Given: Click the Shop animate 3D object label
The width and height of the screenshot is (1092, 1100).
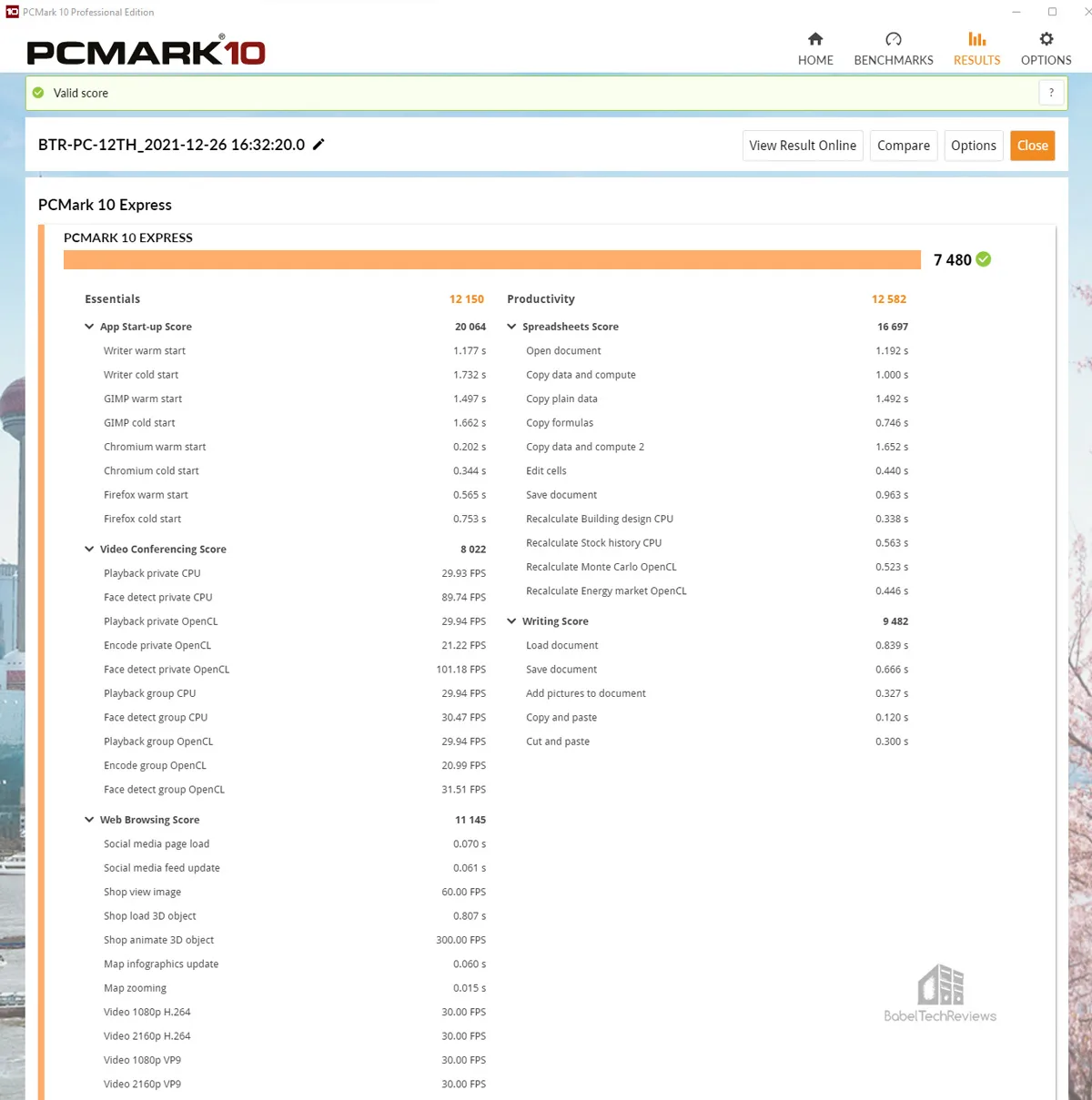Looking at the screenshot, I should [159, 941].
